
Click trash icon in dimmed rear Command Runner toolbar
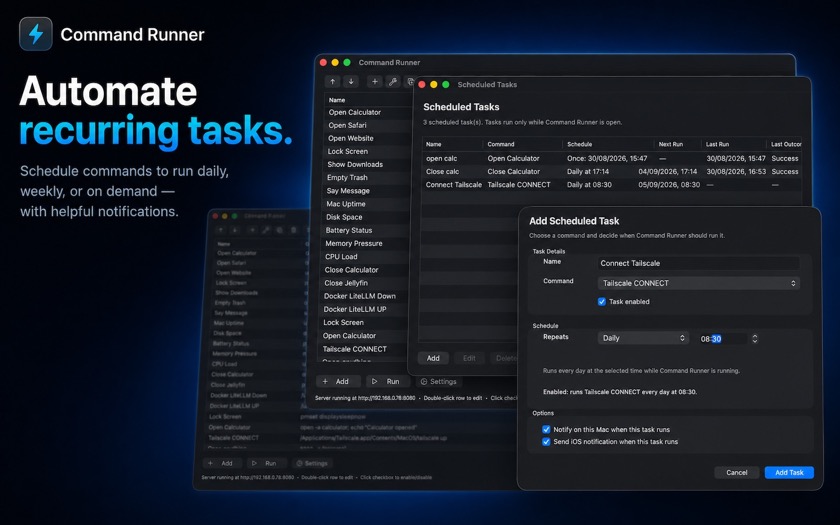293,230
